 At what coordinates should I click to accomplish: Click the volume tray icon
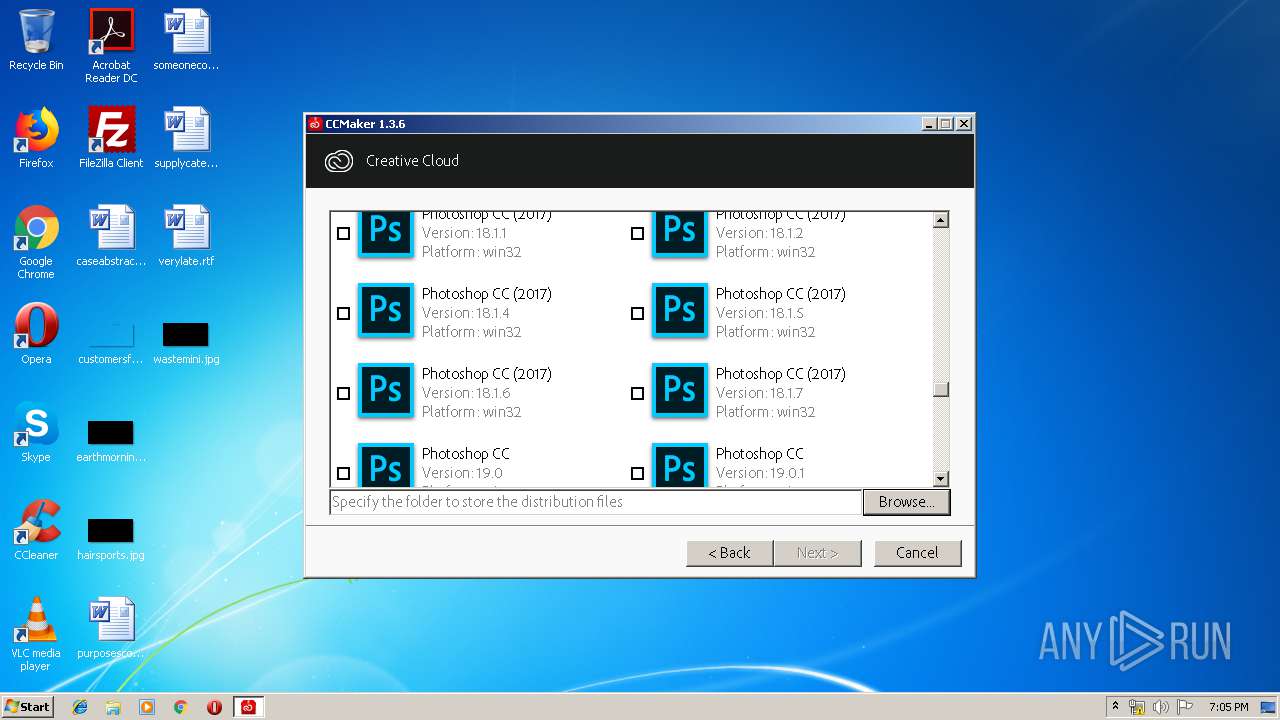1161,707
